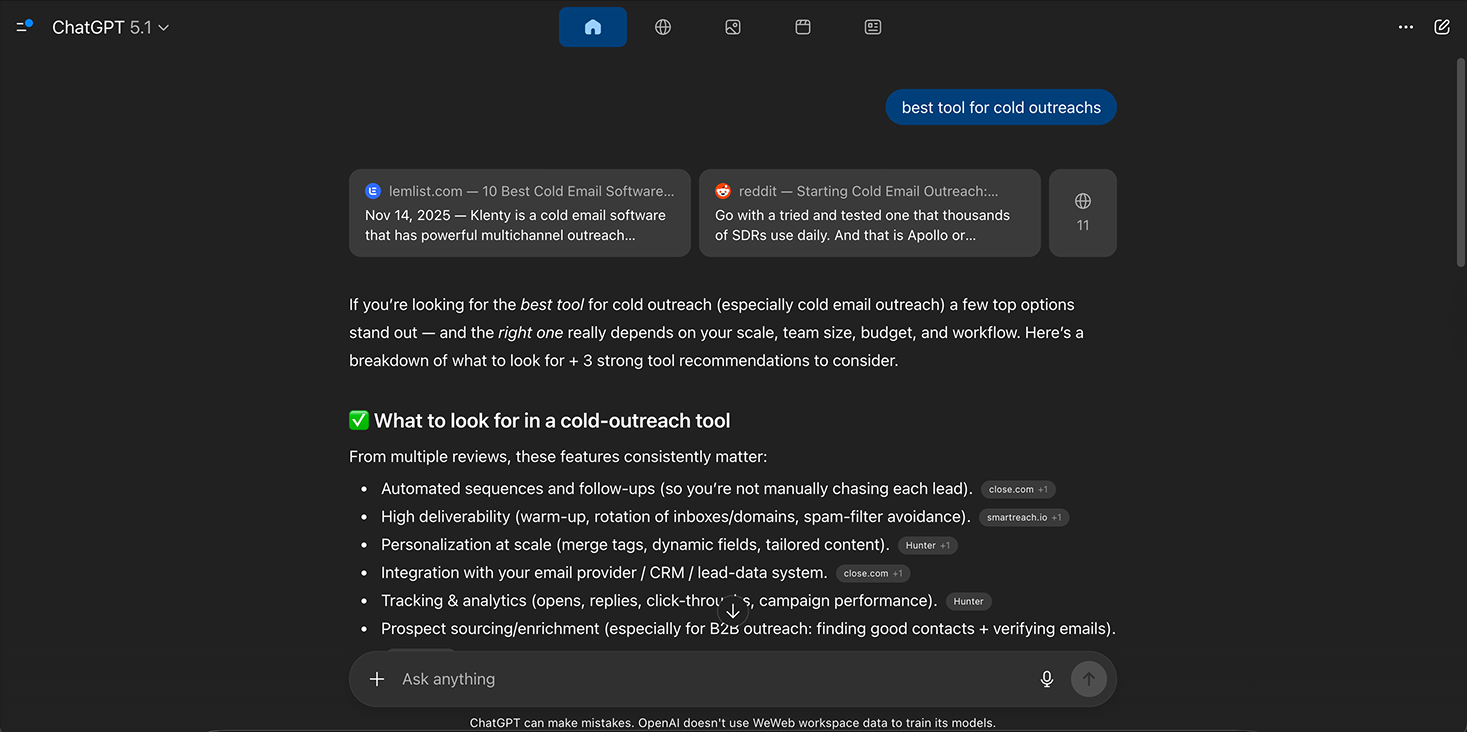Open the ChatGPT 5.1 model selector
This screenshot has height=732, width=1467.
110,27
